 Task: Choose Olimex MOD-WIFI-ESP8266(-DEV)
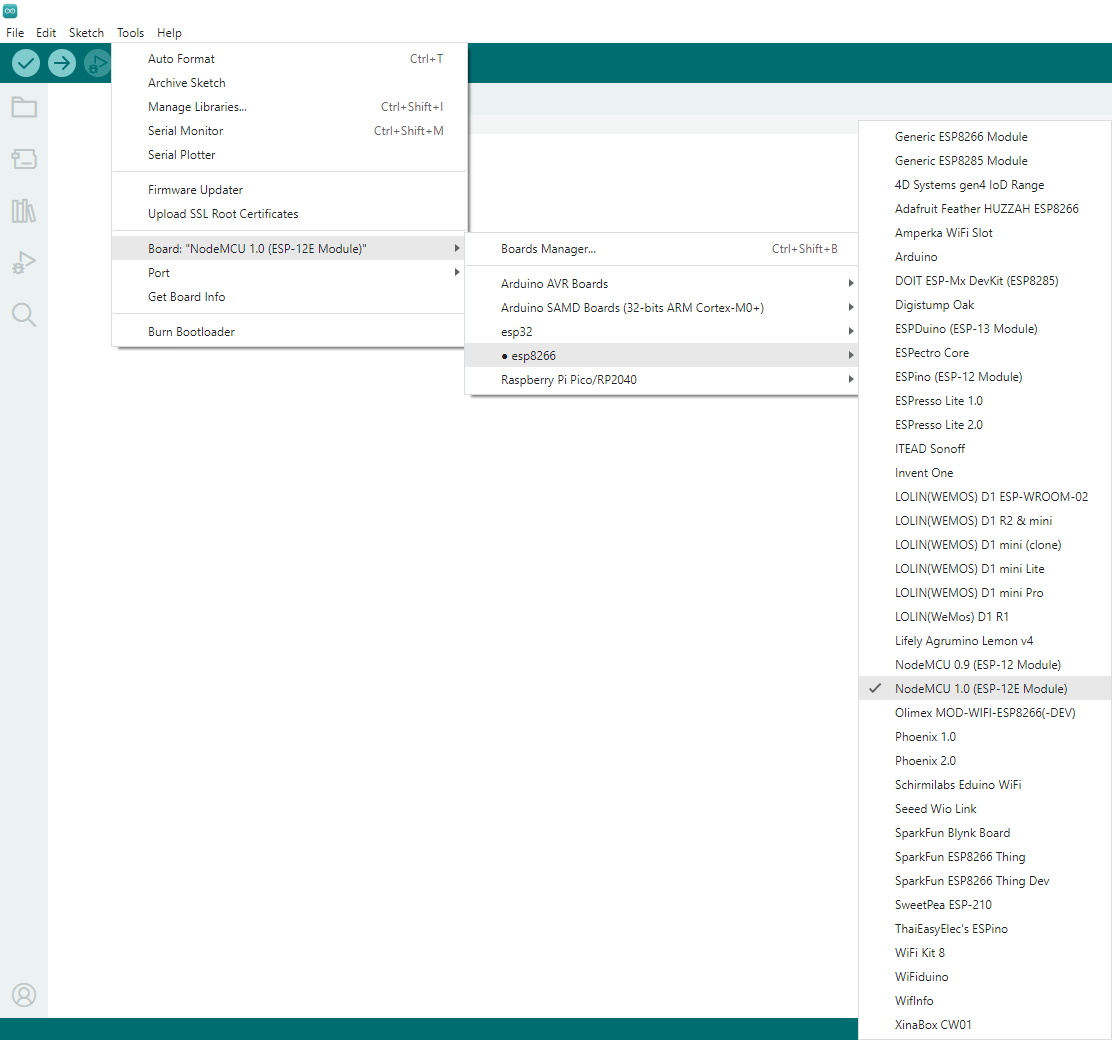pos(985,713)
